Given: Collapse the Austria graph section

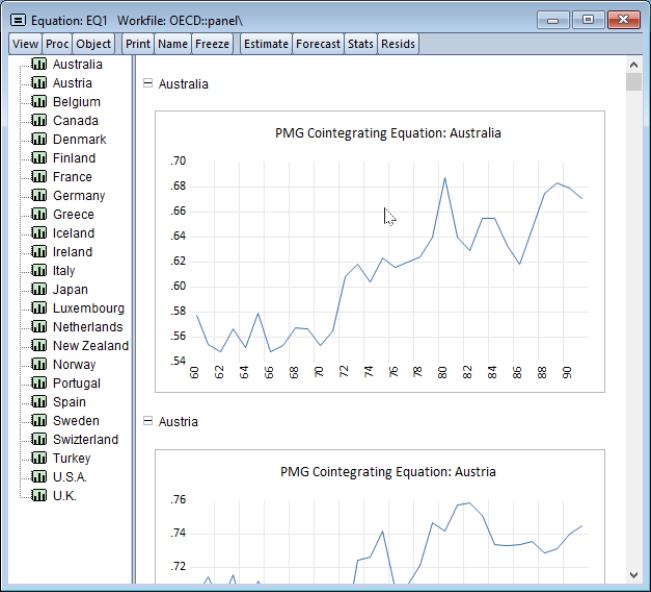Looking at the screenshot, I should pos(148,421).
